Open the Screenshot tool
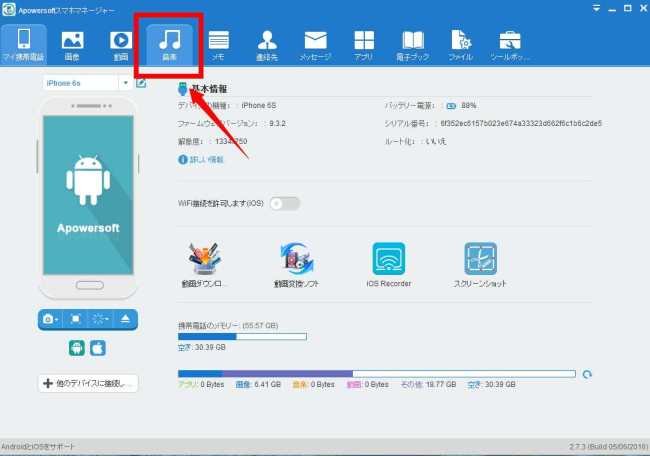 point(480,265)
